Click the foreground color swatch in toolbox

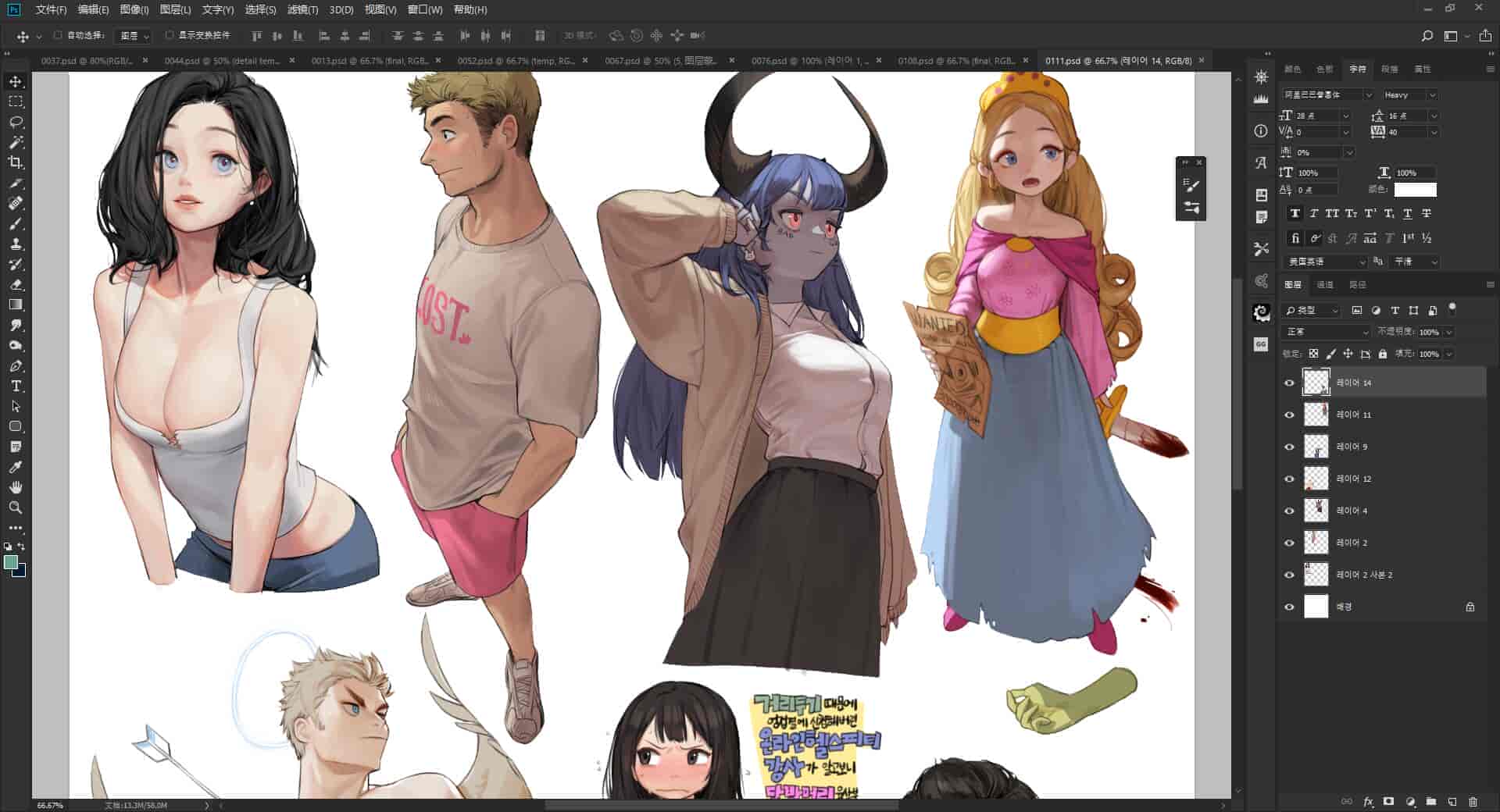pos(11,563)
